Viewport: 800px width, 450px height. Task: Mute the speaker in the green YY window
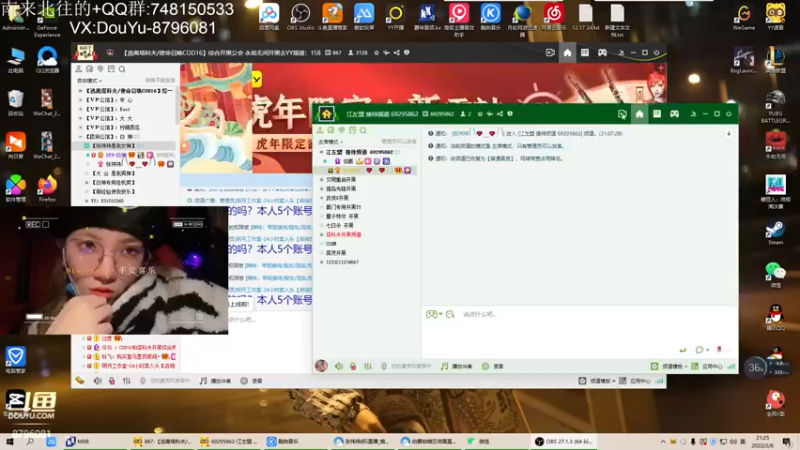(x=339, y=366)
